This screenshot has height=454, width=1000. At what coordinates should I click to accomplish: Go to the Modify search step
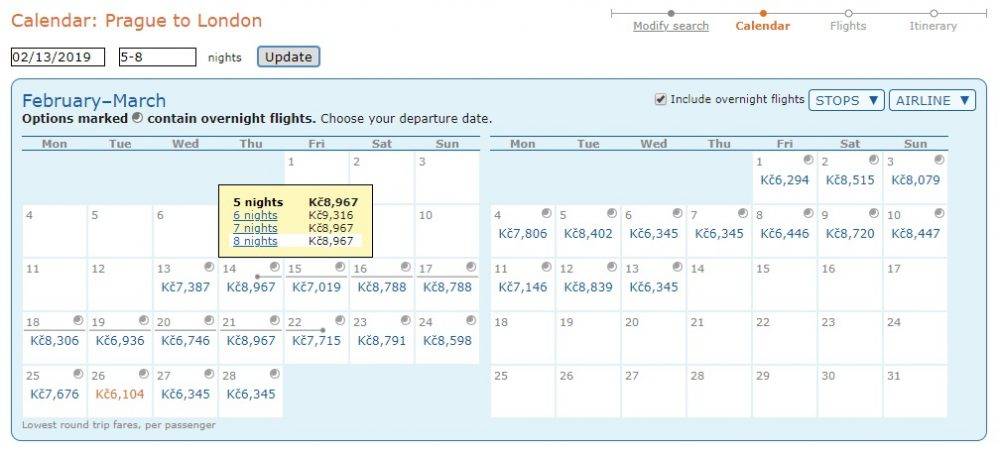point(671,26)
